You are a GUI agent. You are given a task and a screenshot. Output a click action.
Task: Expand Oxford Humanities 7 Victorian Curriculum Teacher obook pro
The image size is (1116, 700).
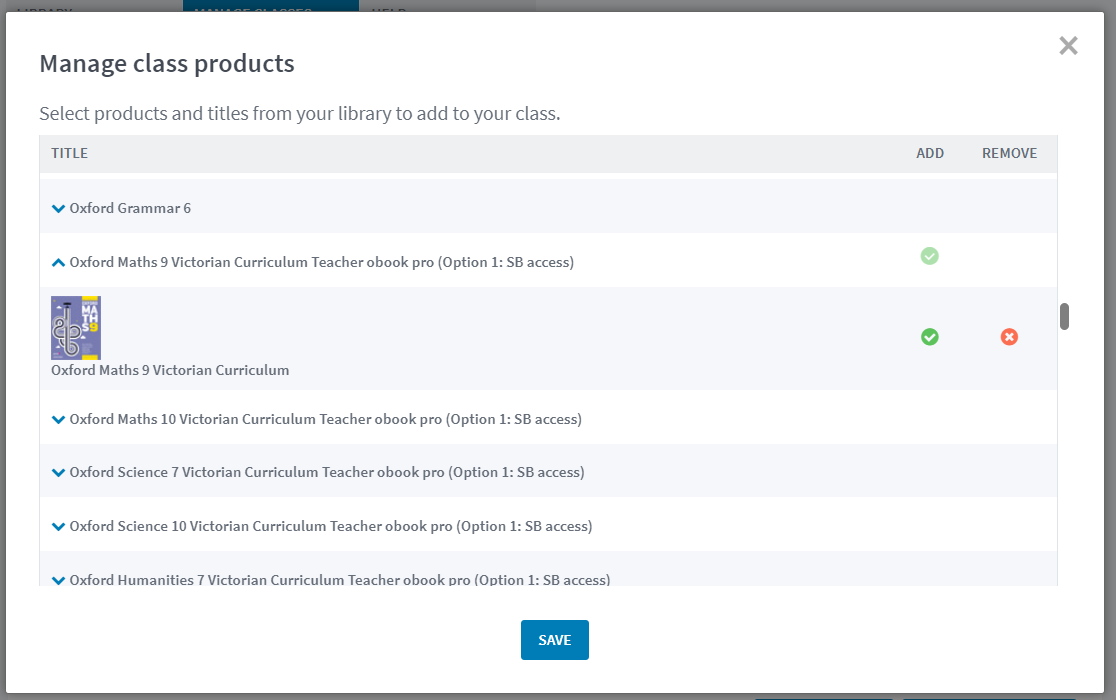click(58, 580)
